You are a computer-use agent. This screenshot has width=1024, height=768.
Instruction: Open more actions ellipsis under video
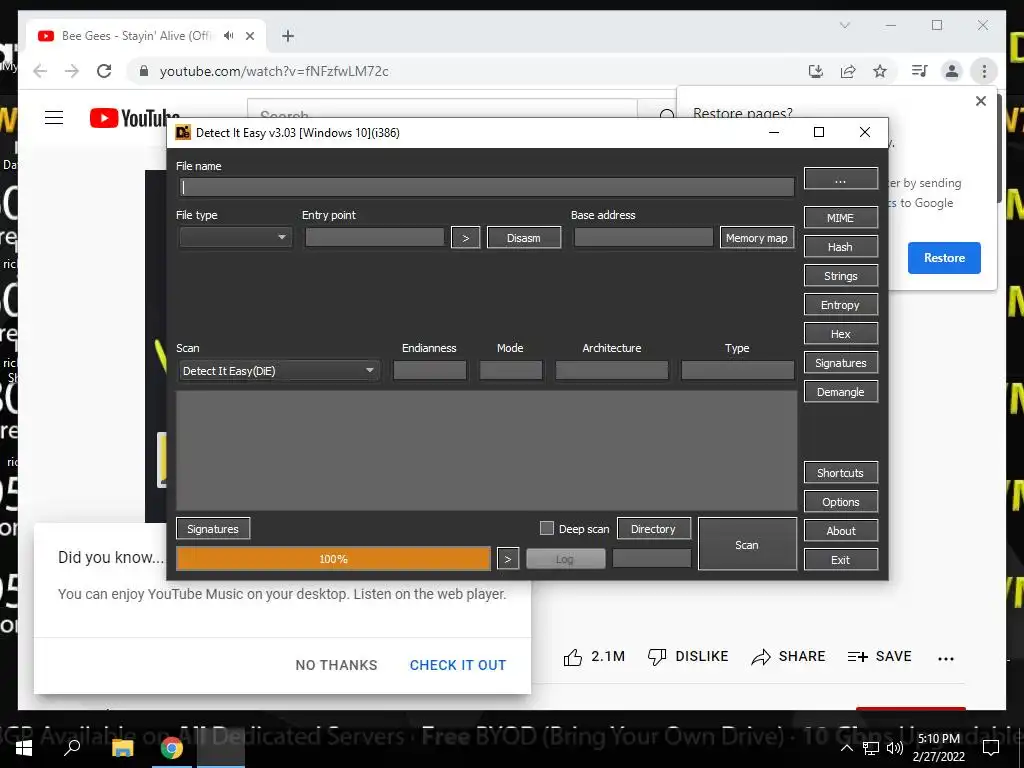tap(946, 658)
